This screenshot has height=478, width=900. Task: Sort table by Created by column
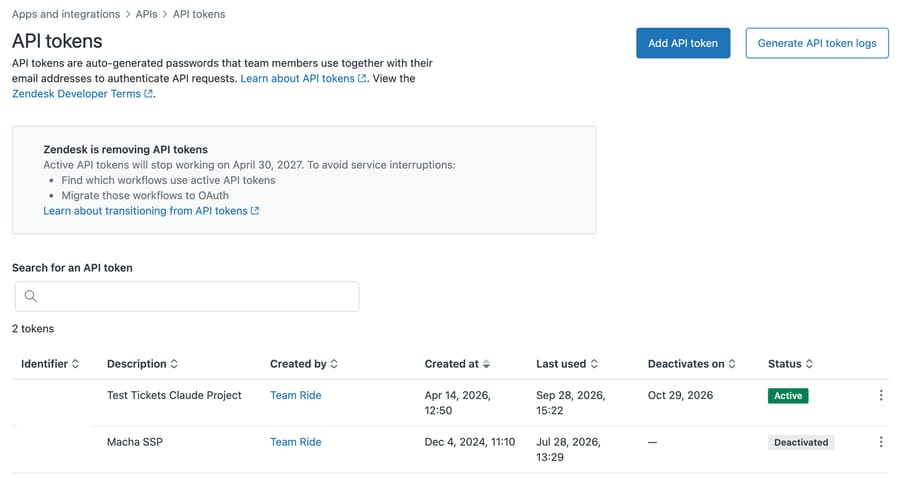point(304,364)
